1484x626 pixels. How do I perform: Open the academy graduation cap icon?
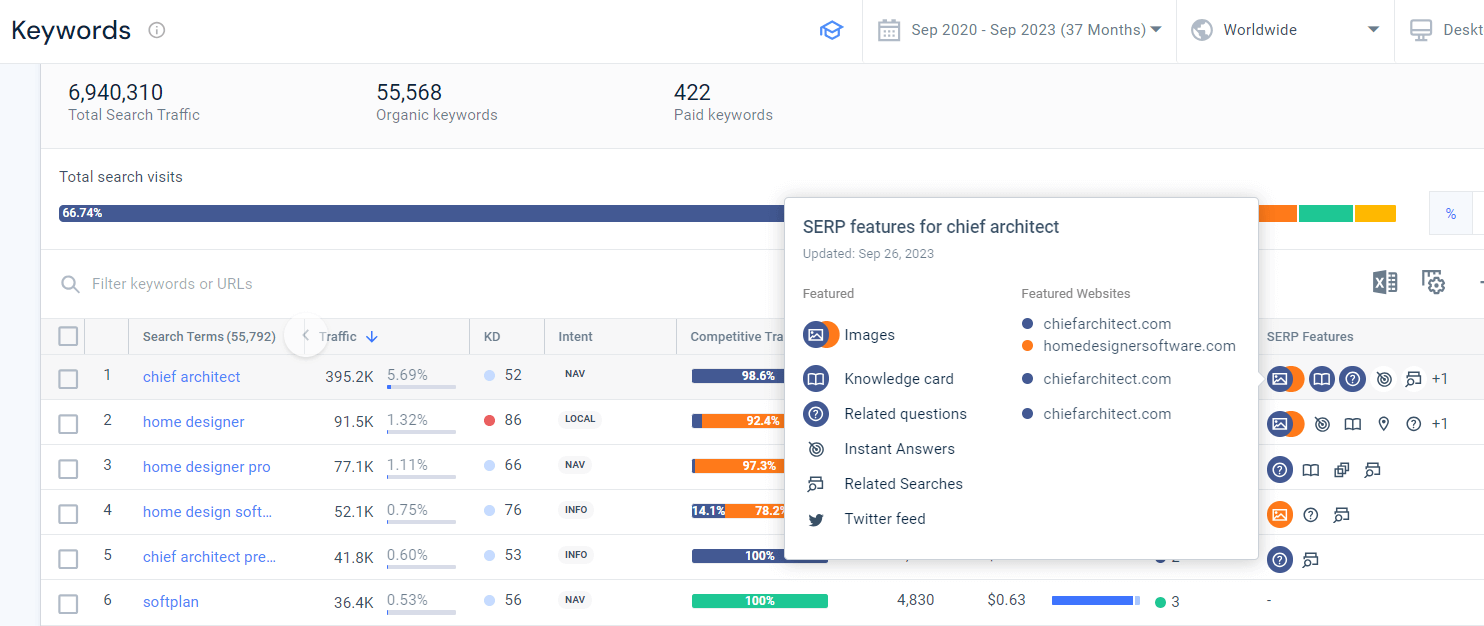tap(831, 30)
